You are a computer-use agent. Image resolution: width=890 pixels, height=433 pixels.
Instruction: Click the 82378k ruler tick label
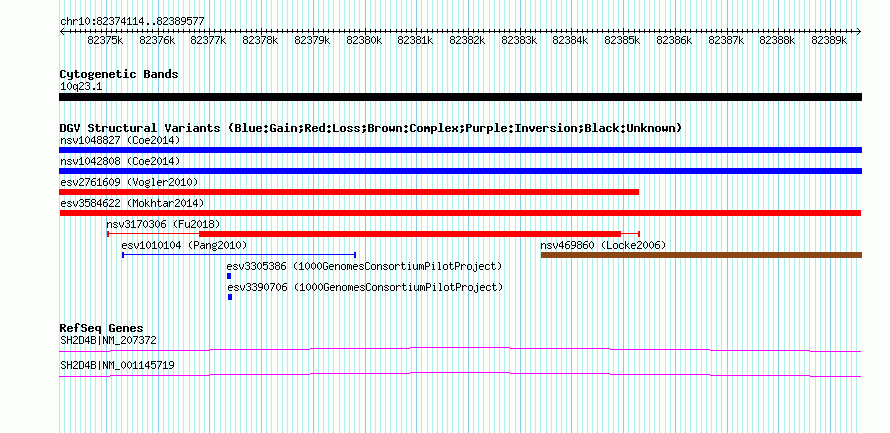click(260, 40)
